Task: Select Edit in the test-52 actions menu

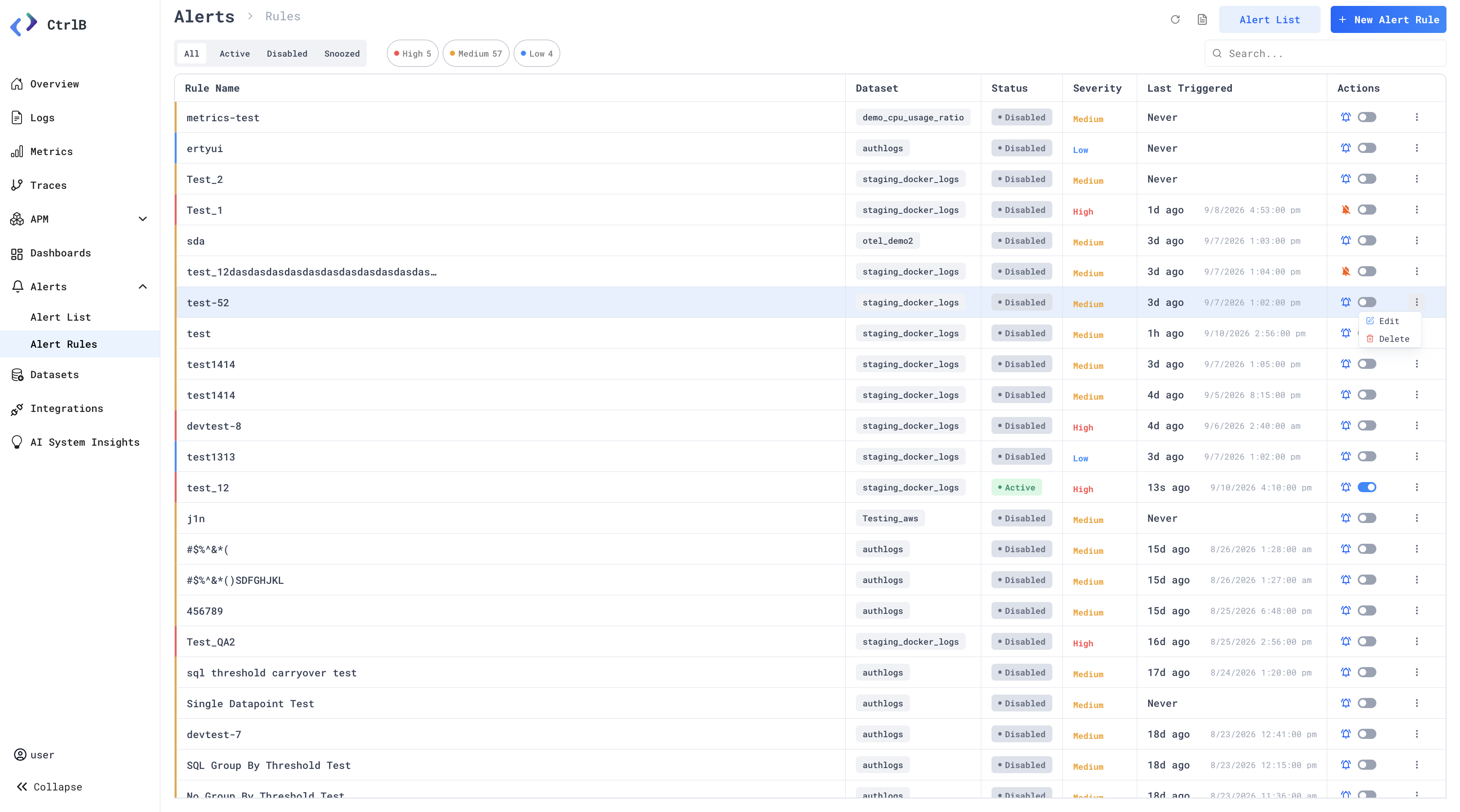Action: (x=1389, y=321)
